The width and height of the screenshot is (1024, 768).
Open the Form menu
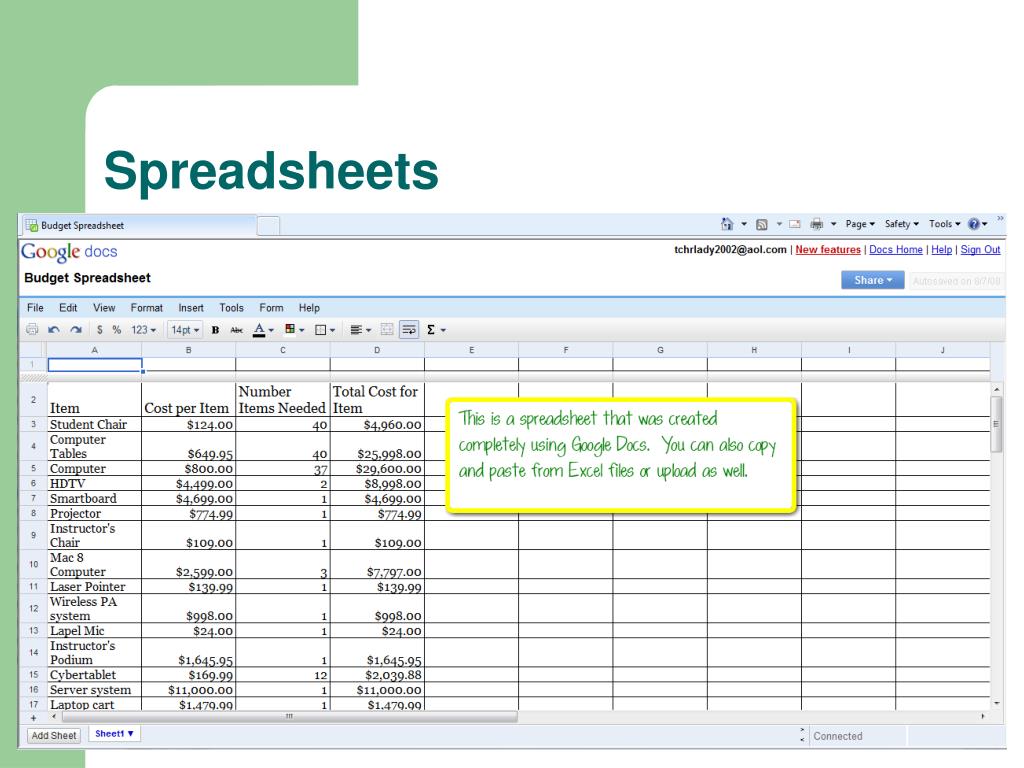271,308
